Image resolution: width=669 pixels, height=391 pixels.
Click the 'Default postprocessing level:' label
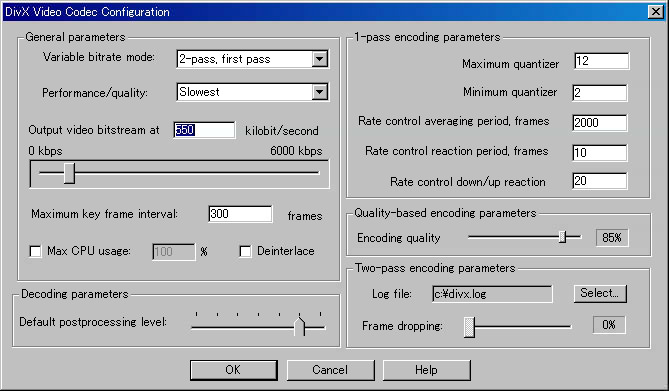pos(93,322)
